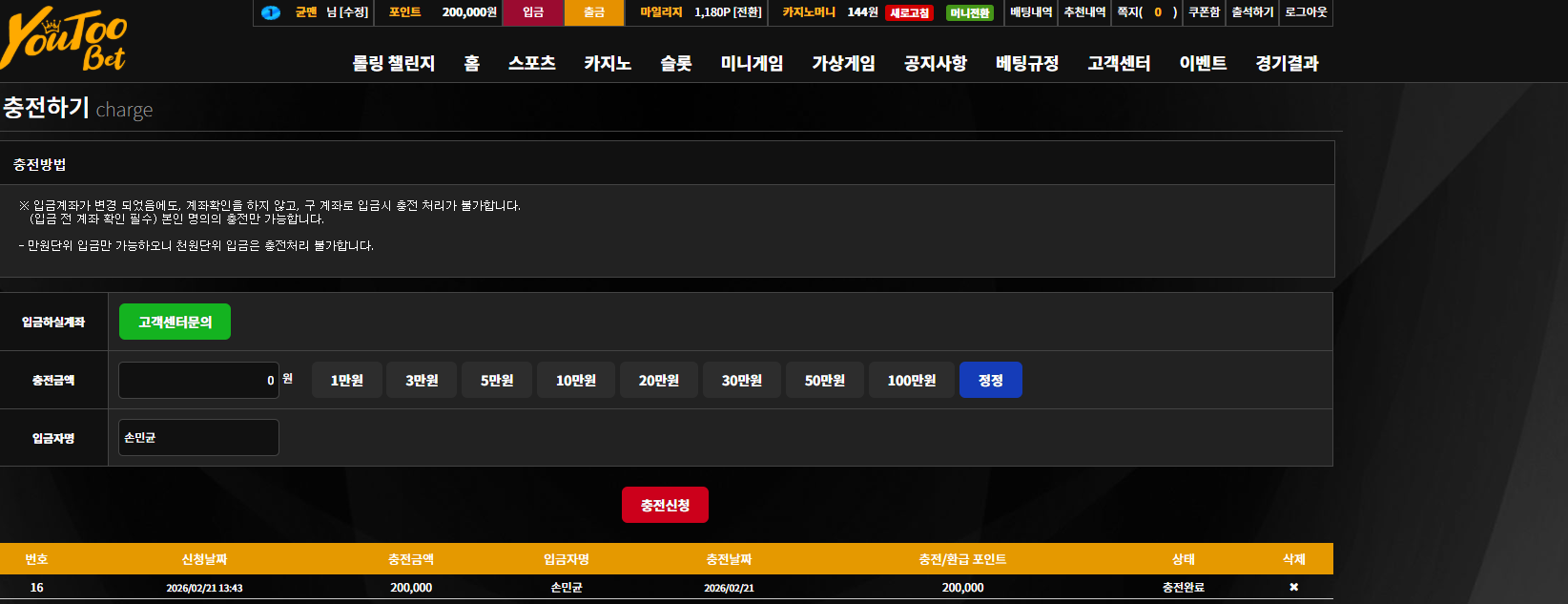Open the 카지노 menu
The height and width of the screenshot is (604, 1568).
click(608, 63)
